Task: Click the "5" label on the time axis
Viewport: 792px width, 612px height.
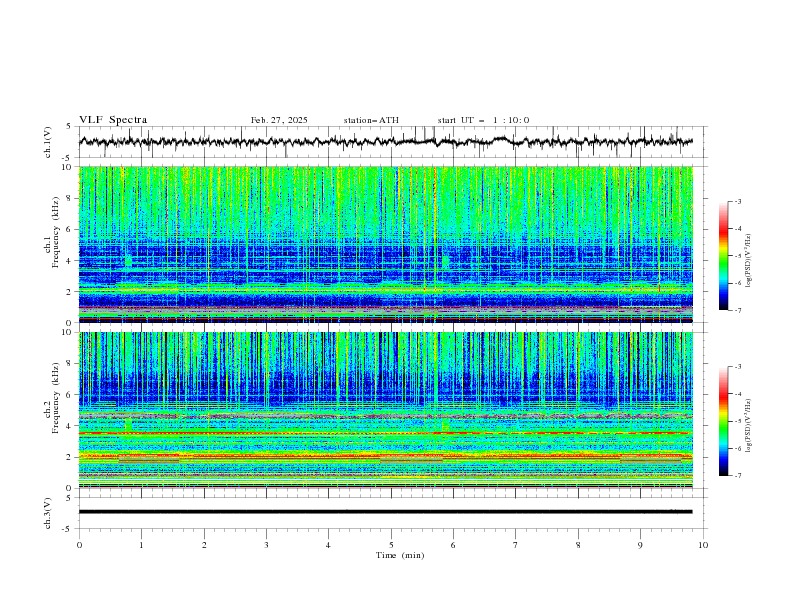Action: click(x=391, y=545)
